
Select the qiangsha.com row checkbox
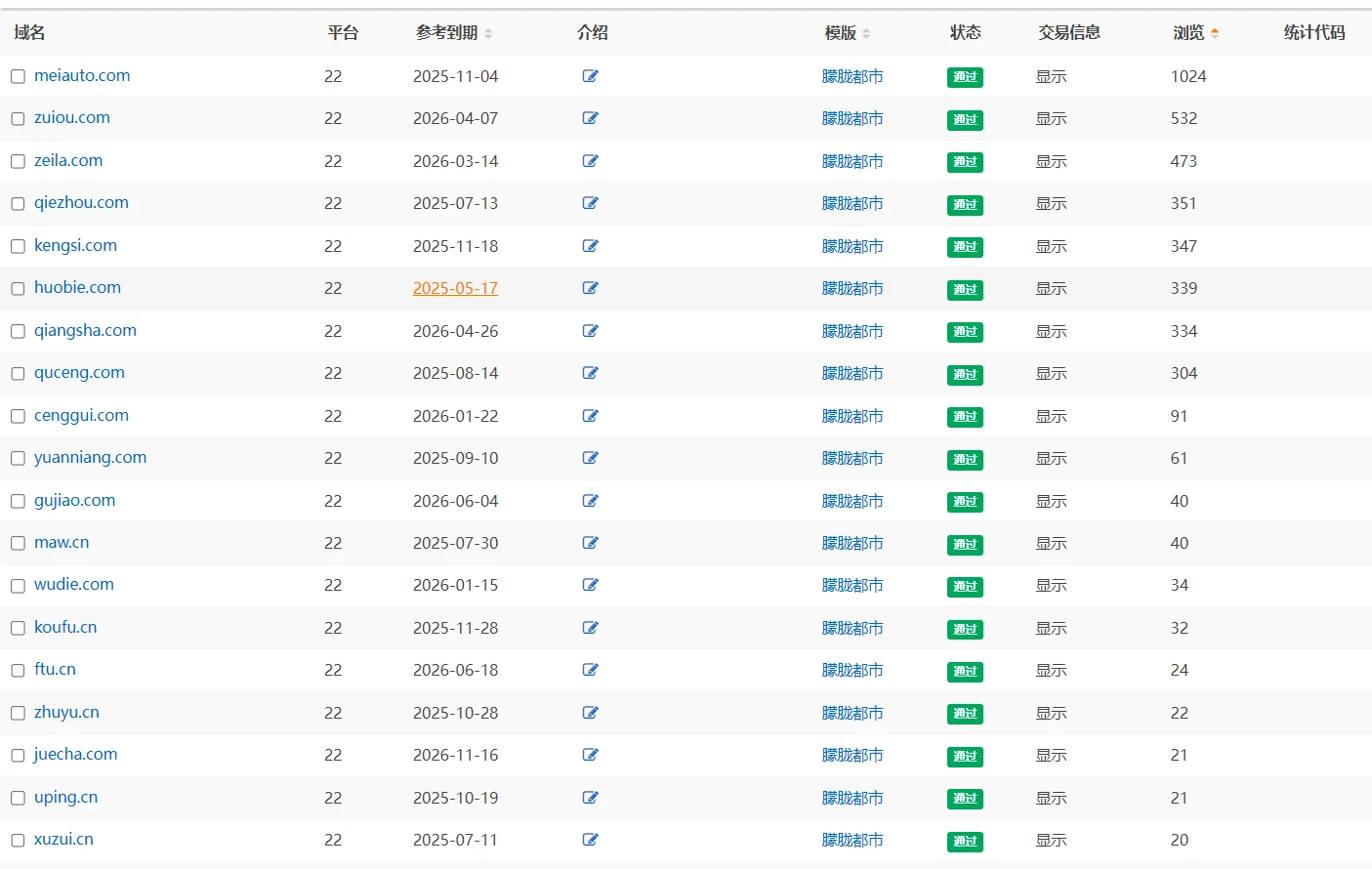pos(18,331)
